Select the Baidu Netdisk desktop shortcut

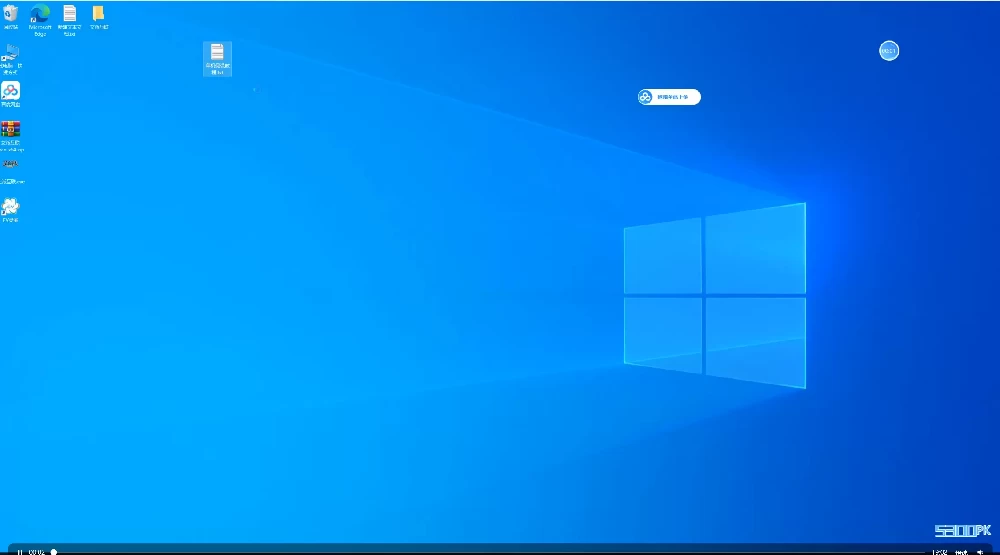(10, 94)
